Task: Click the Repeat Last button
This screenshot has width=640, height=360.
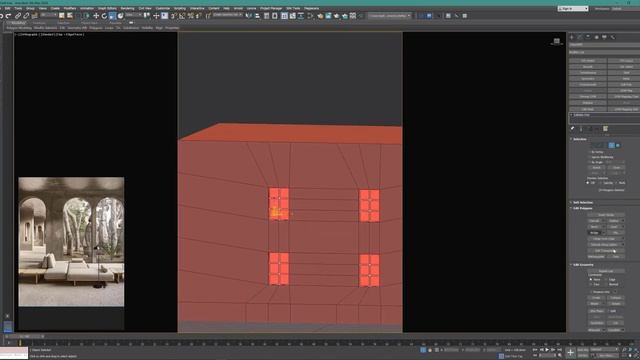Action: tap(606, 271)
